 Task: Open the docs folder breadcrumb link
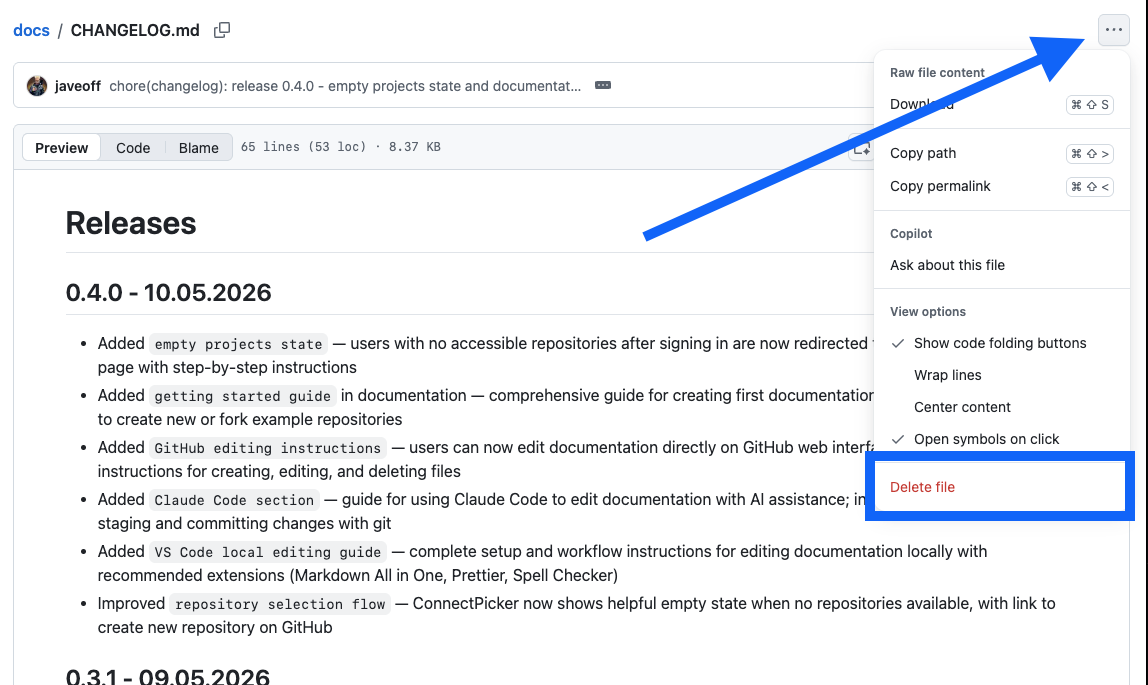tap(31, 30)
